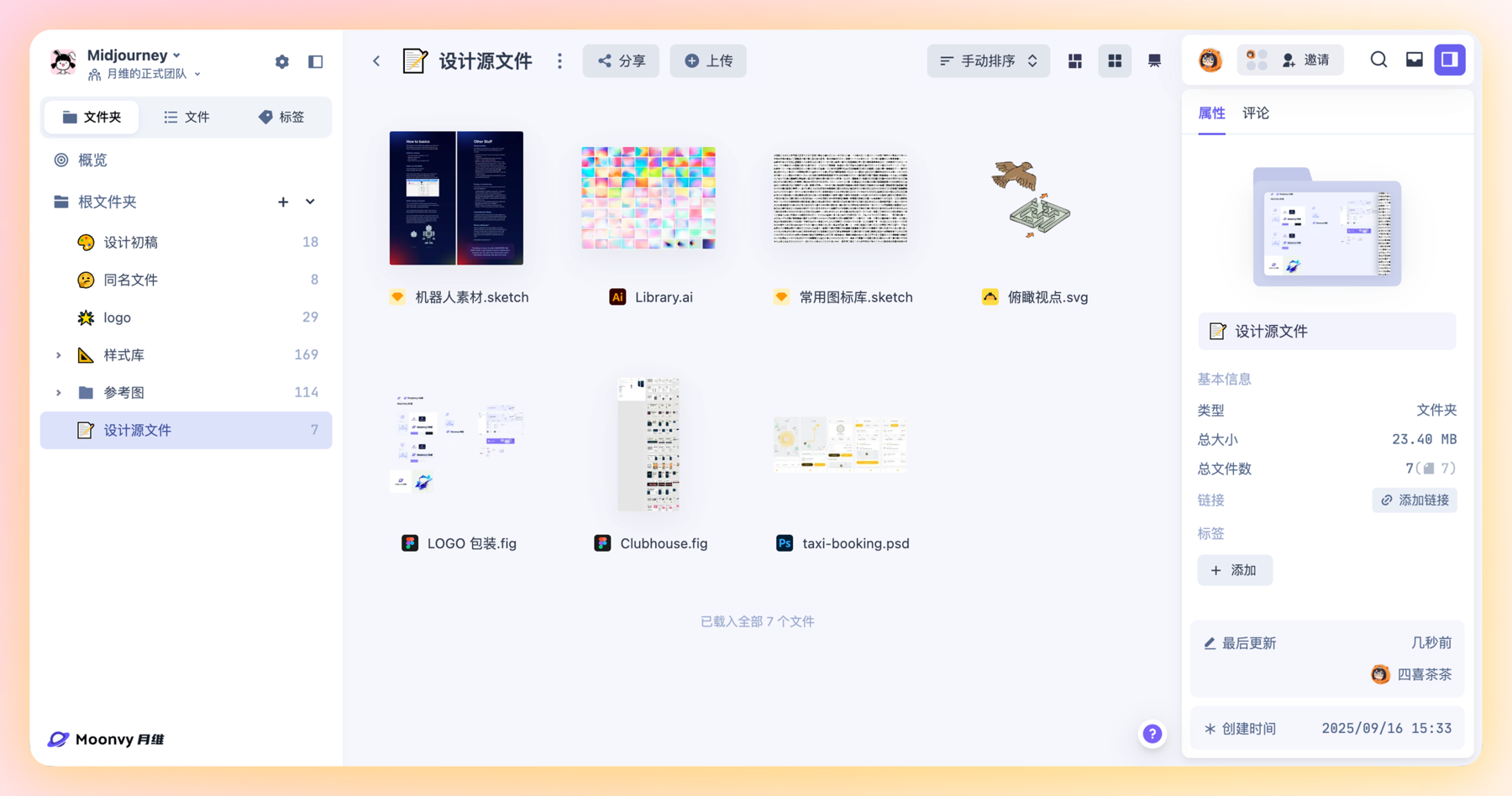Open the help question mark button

pyautogui.click(x=1152, y=734)
